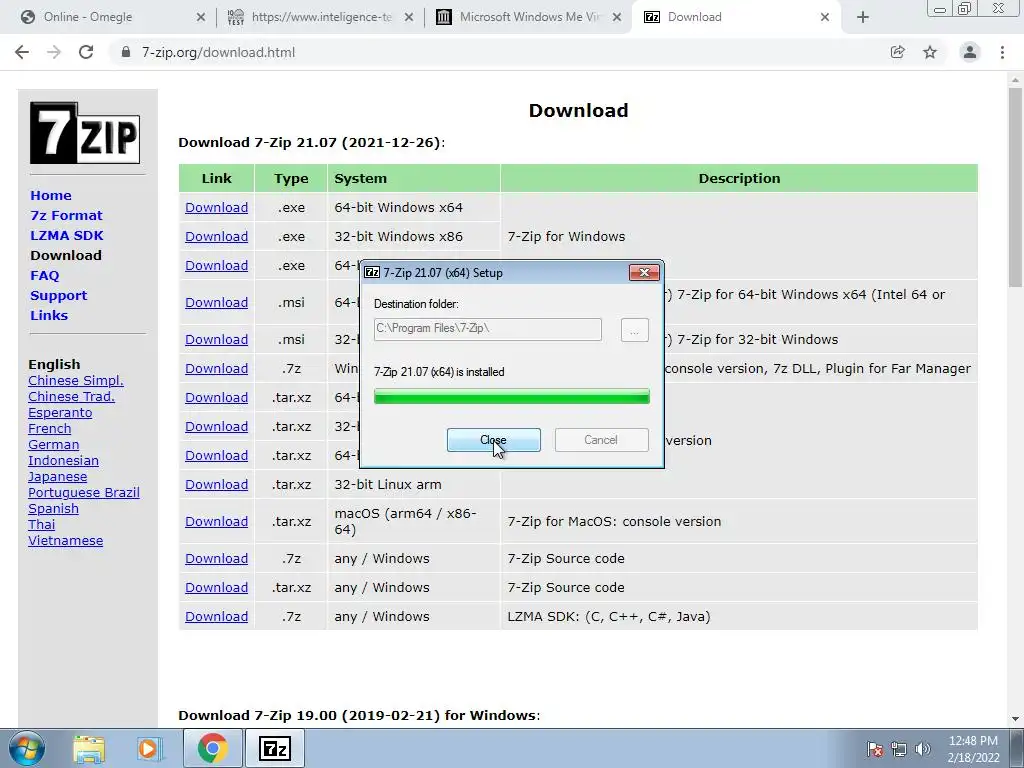This screenshot has height=768, width=1024.
Task: Switch the language to German
Action: coord(54,445)
